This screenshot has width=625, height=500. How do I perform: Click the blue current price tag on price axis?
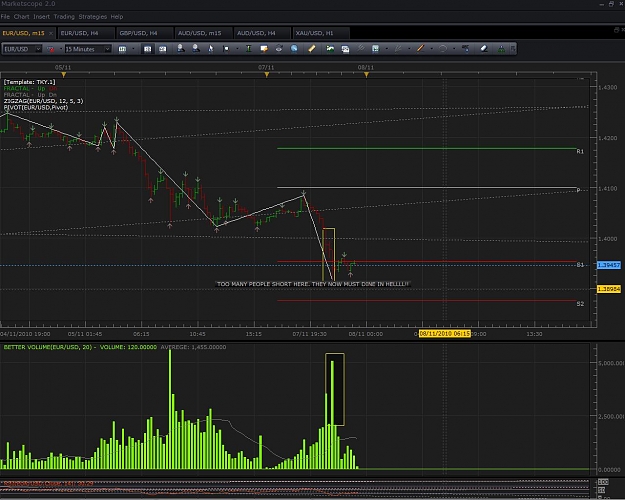coord(609,265)
